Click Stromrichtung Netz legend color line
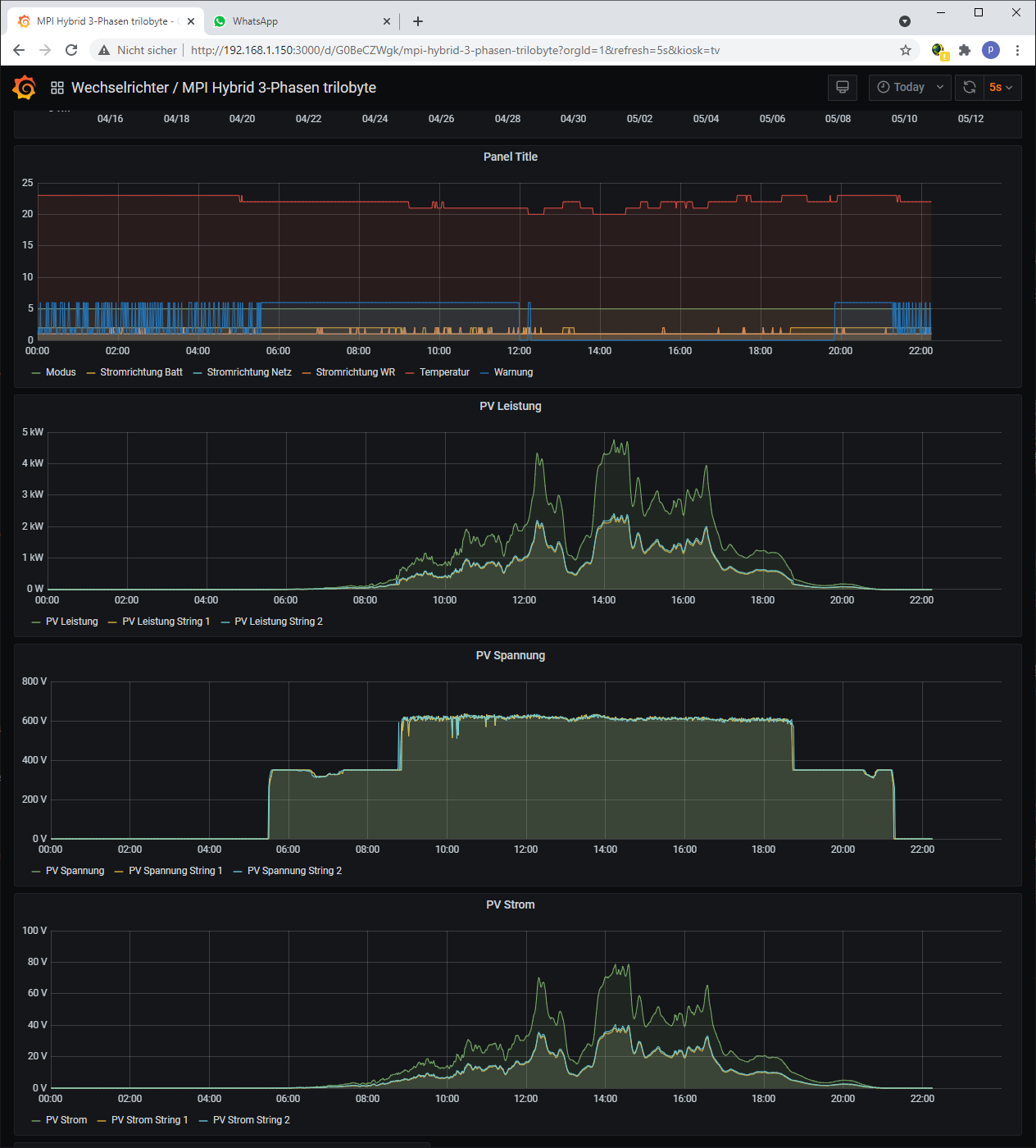The width and height of the screenshot is (1036, 1148). (x=198, y=373)
